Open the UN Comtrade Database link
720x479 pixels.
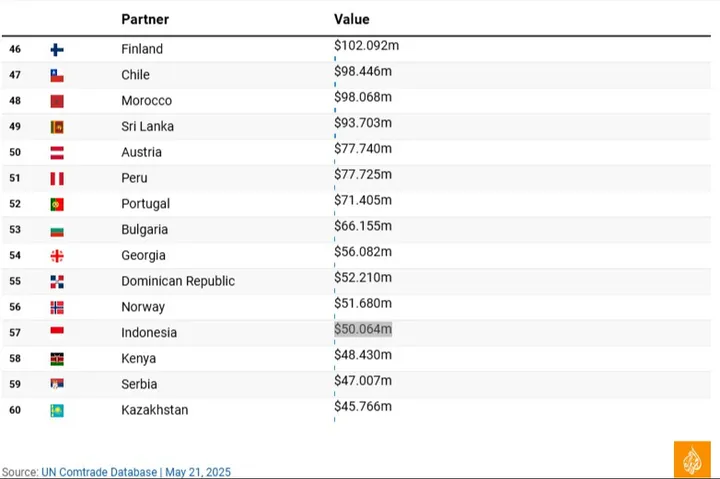[99, 472]
